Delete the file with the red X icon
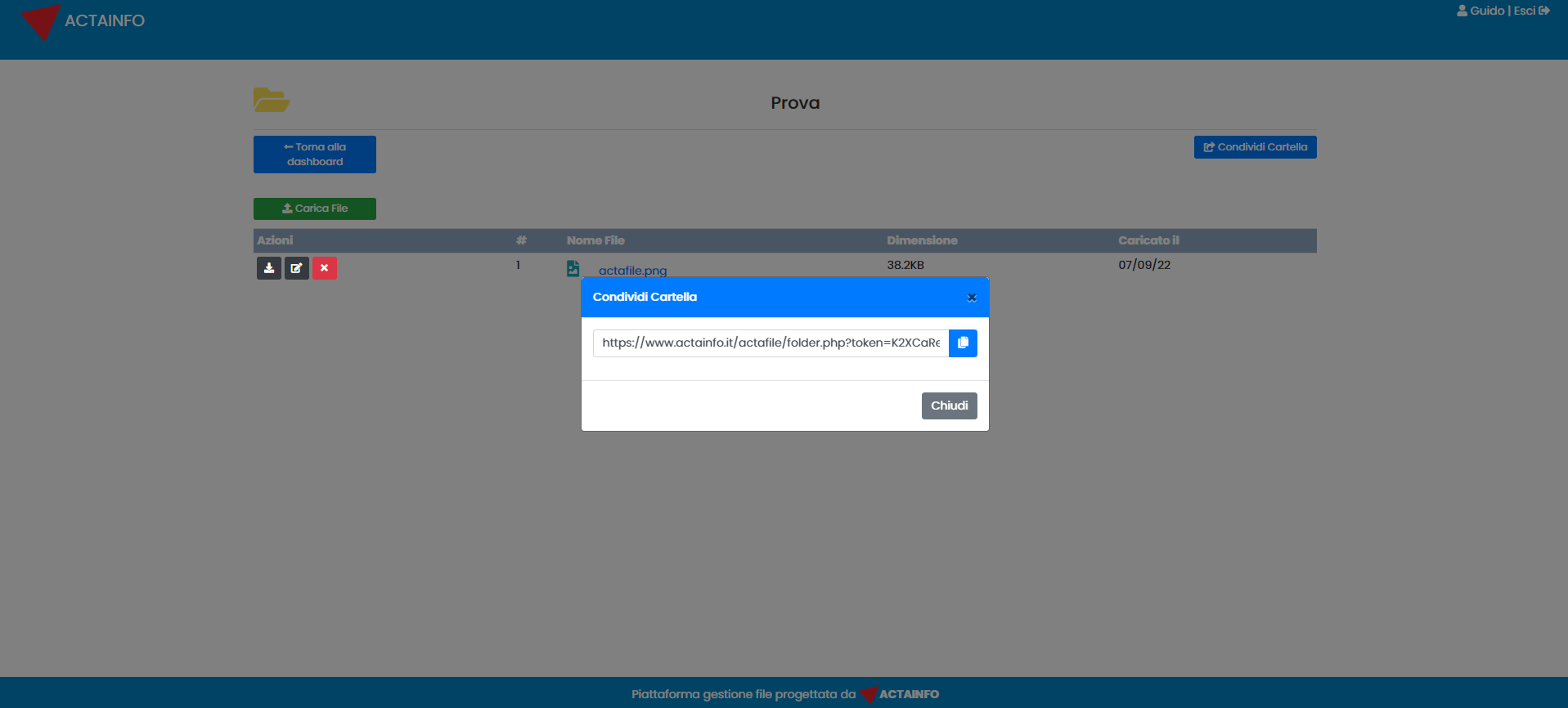This screenshot has width=1568, height=708. (x=324, y=268)
